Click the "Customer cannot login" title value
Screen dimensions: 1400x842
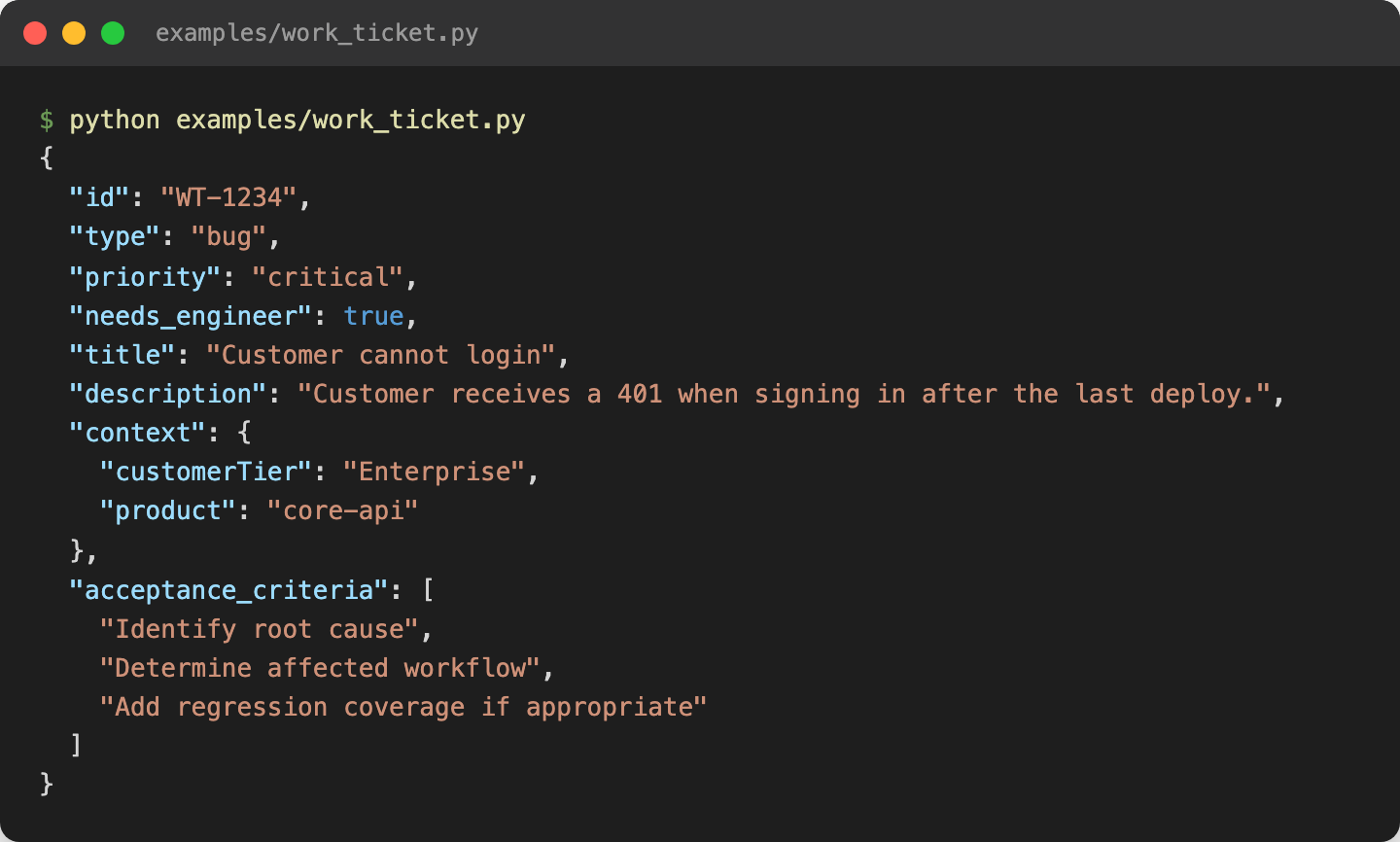(380, 355)
